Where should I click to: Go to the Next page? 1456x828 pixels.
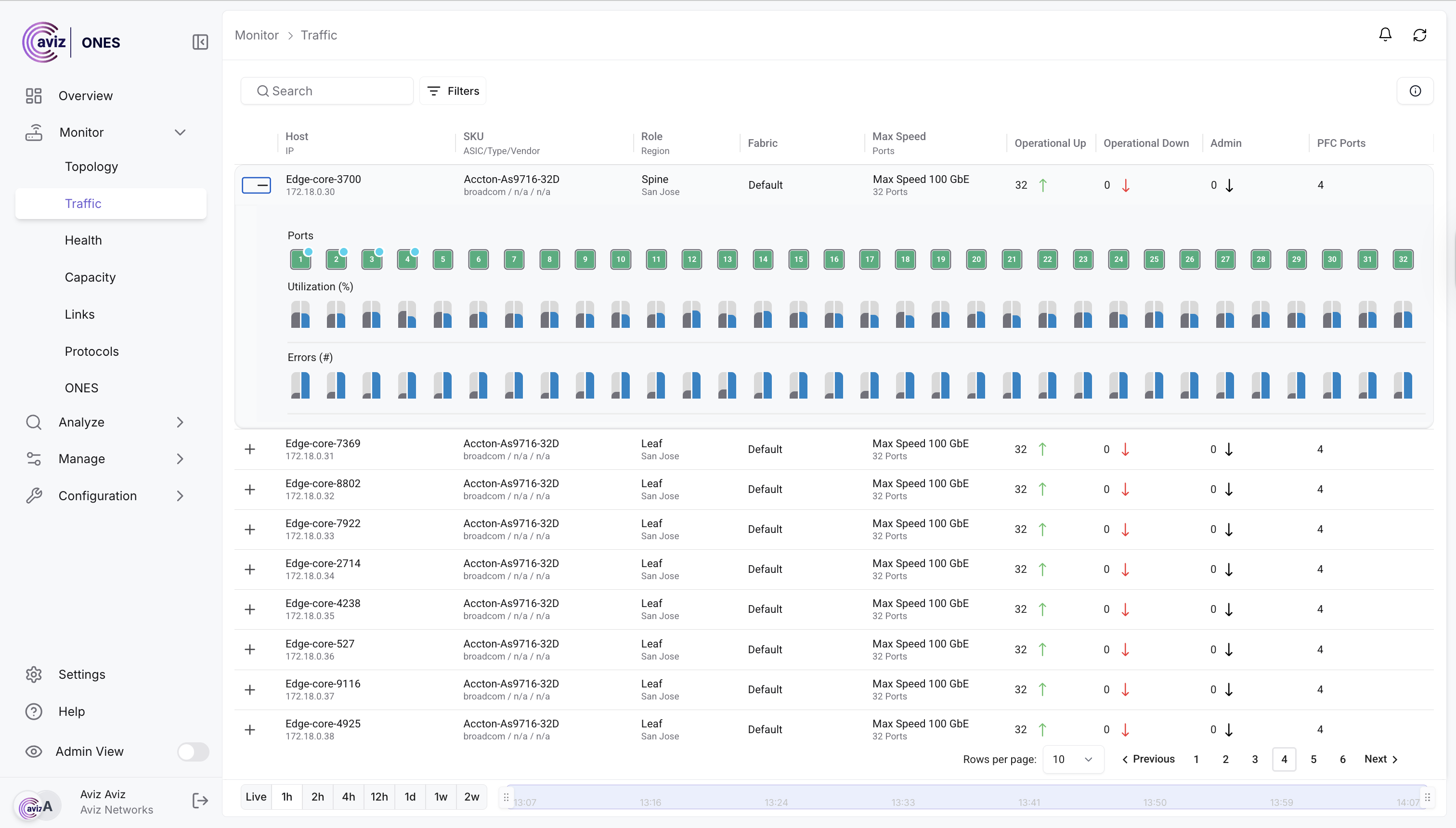tap(1380, 759)
